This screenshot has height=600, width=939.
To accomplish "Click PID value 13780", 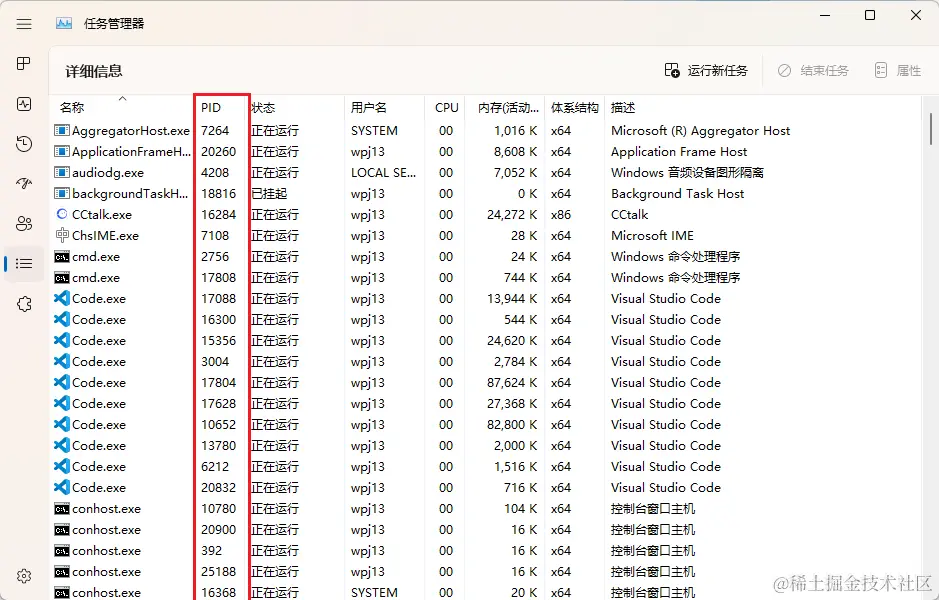I will pos(219,446).
